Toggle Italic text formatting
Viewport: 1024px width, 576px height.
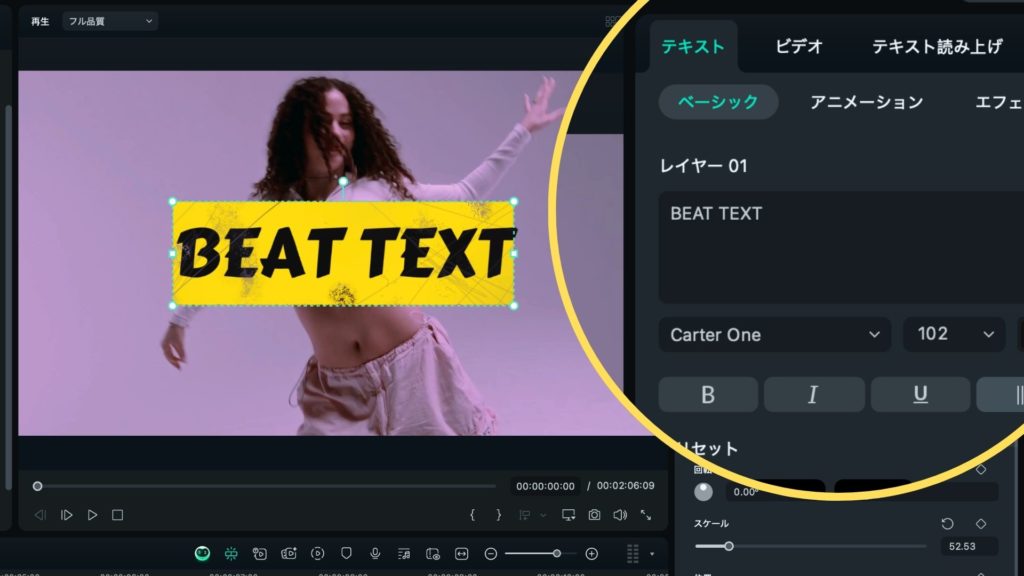(813, 395)
